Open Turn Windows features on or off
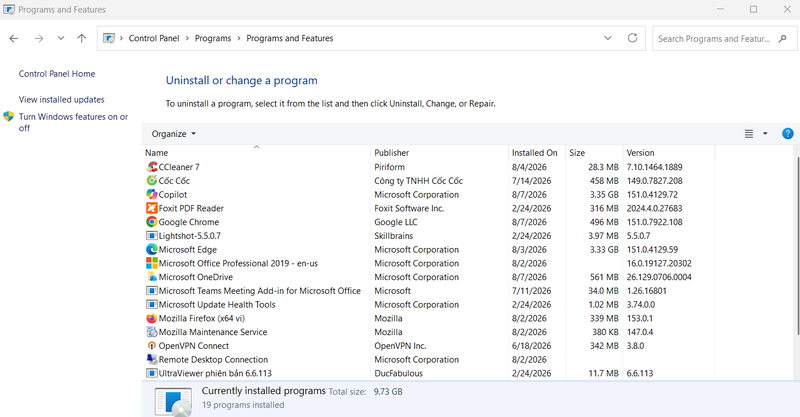Viewport: 800px width, 417px height. pyautogui.click(x=73, y=122)
